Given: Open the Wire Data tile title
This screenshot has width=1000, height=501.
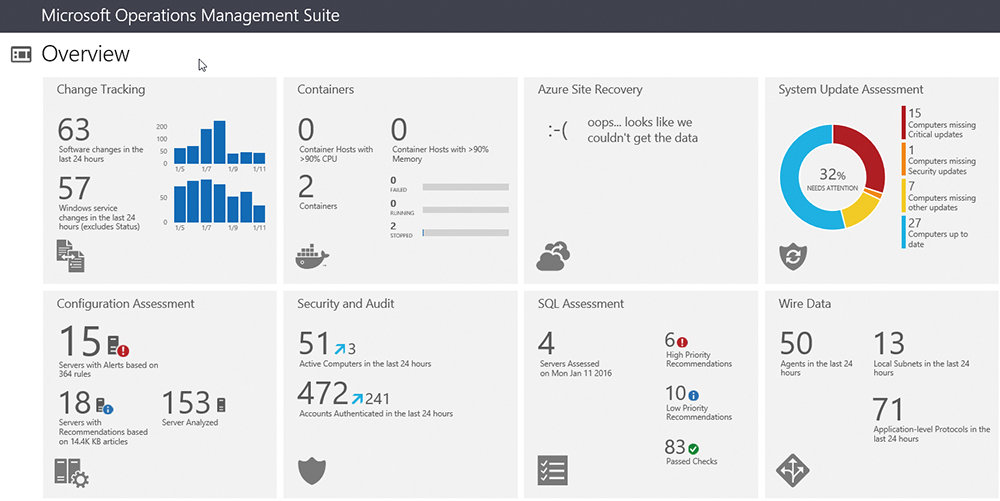Looking at the screenshot, I should [x=804, y=304].
